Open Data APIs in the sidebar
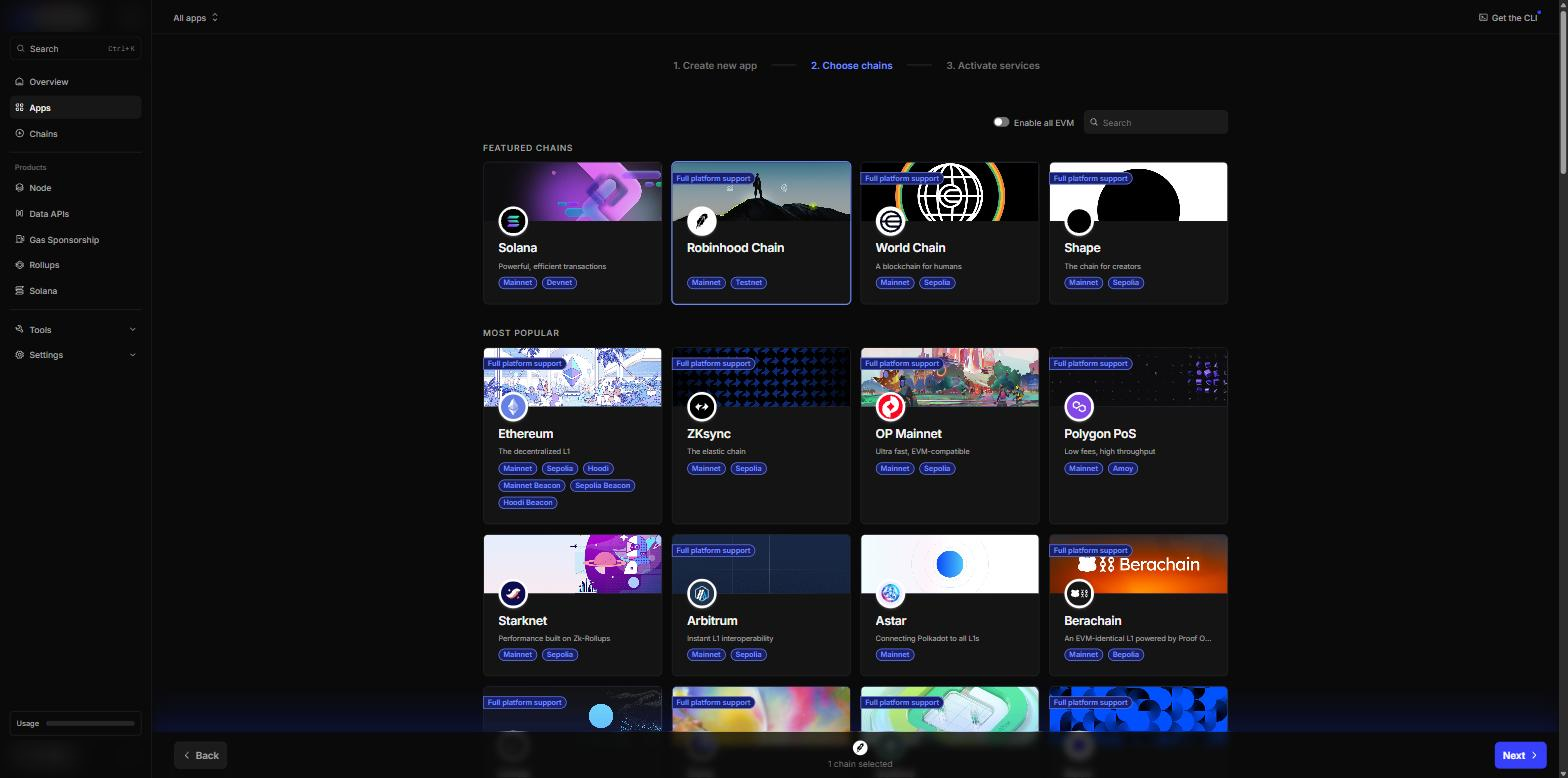This screenshot has height=778, width=1568. click(x=75, y=213)
